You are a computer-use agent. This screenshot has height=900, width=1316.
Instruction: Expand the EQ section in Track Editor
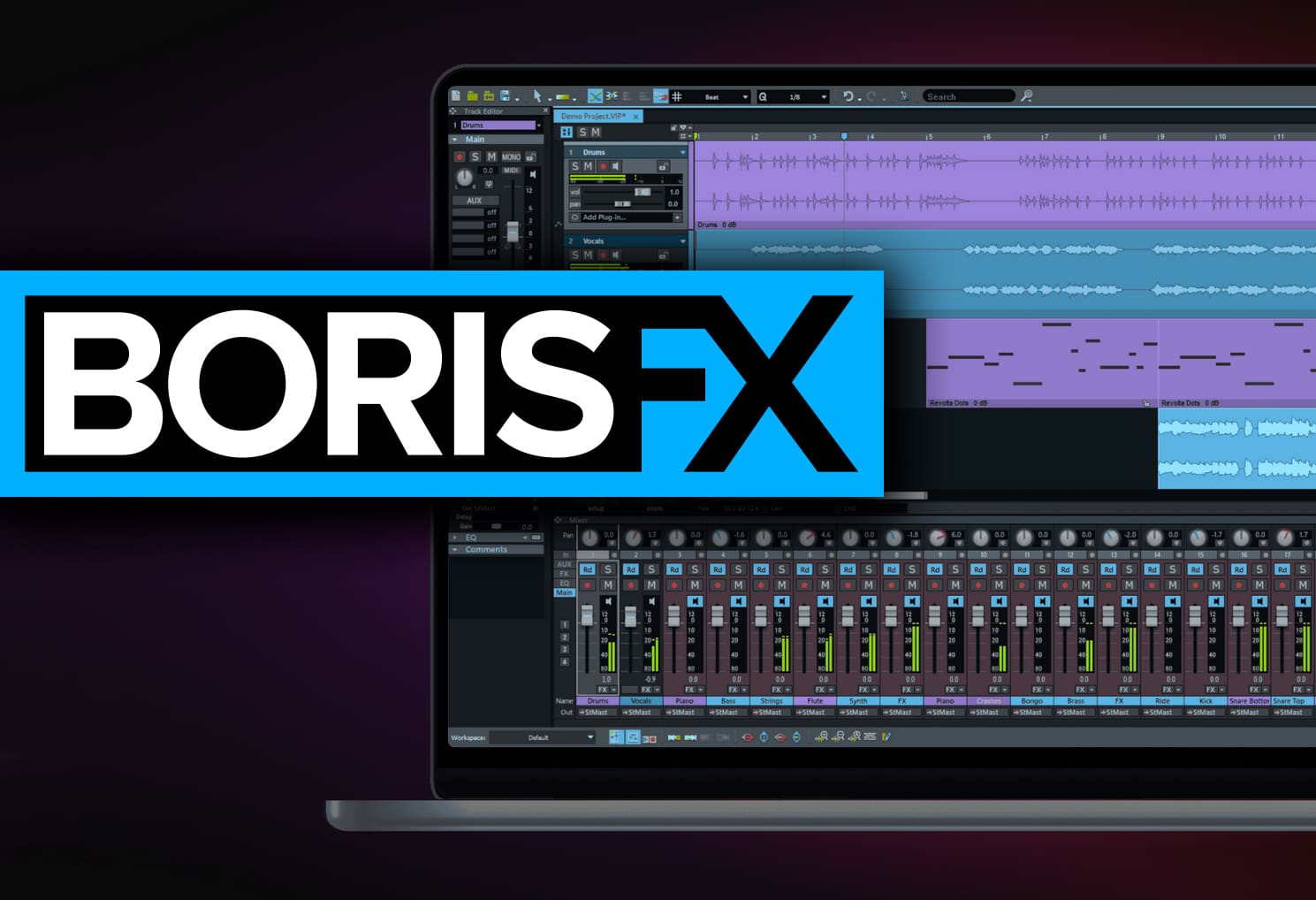click(x=455, y=537)
